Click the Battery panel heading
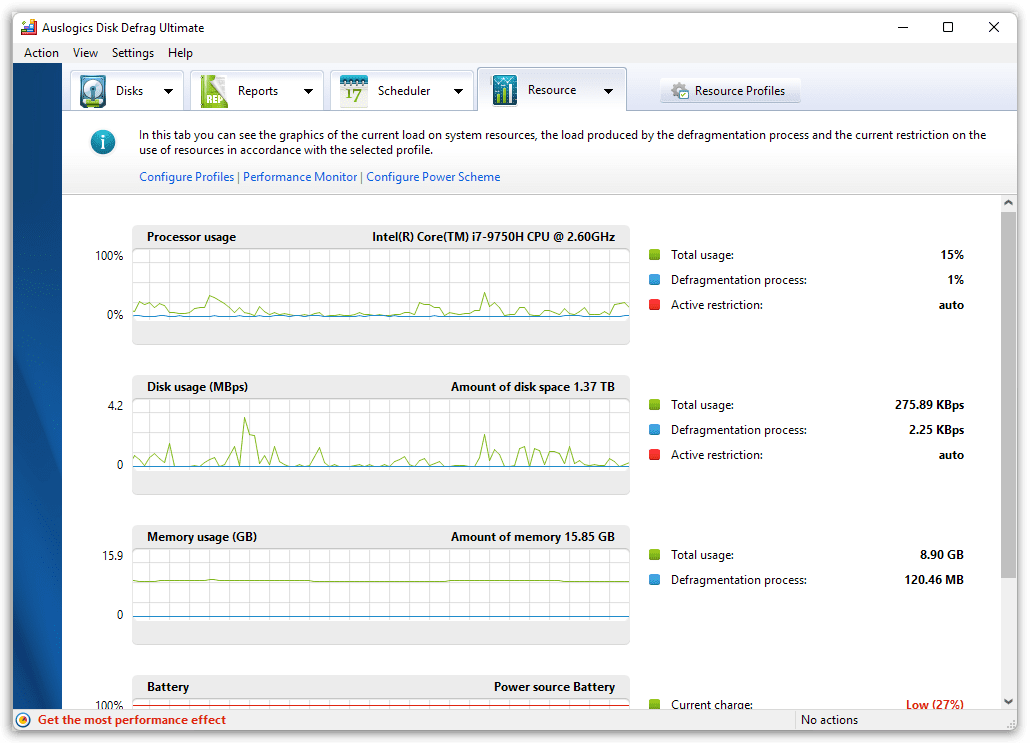Screen dimensions: 1030x743 click(168, 687)
